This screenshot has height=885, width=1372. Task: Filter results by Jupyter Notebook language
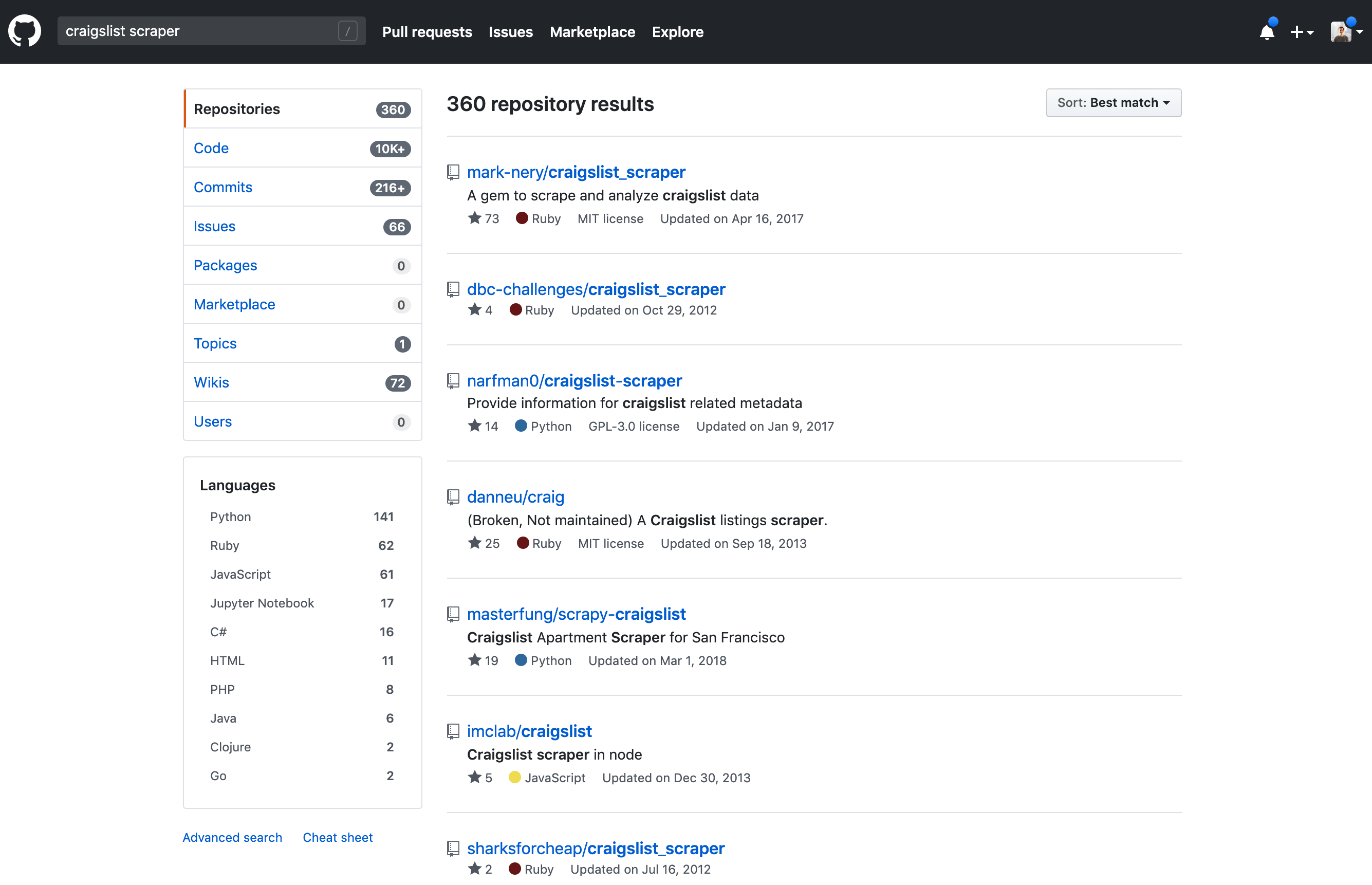(x=302, y=603)
